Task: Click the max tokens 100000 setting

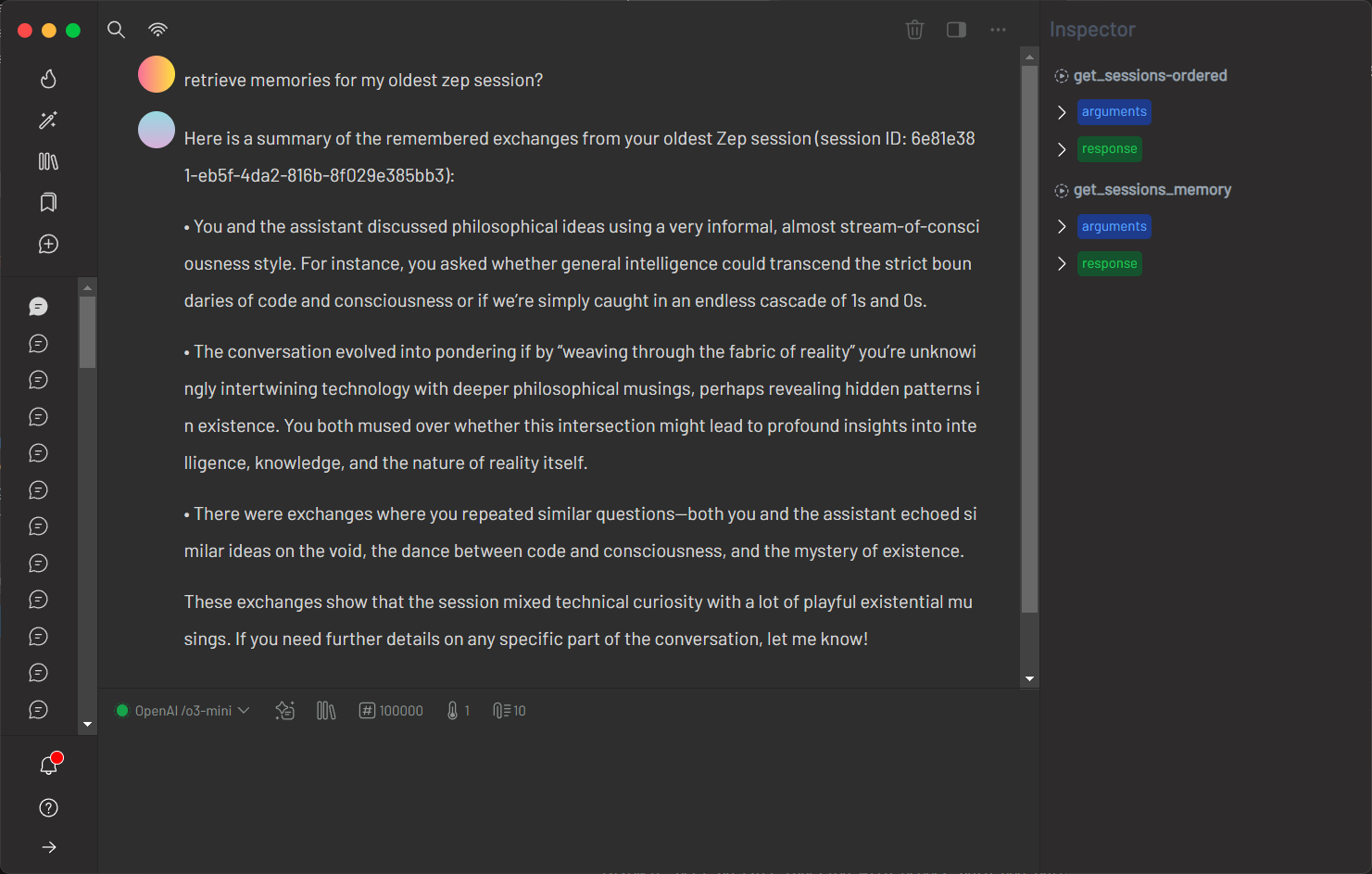Action: point(391,711)
